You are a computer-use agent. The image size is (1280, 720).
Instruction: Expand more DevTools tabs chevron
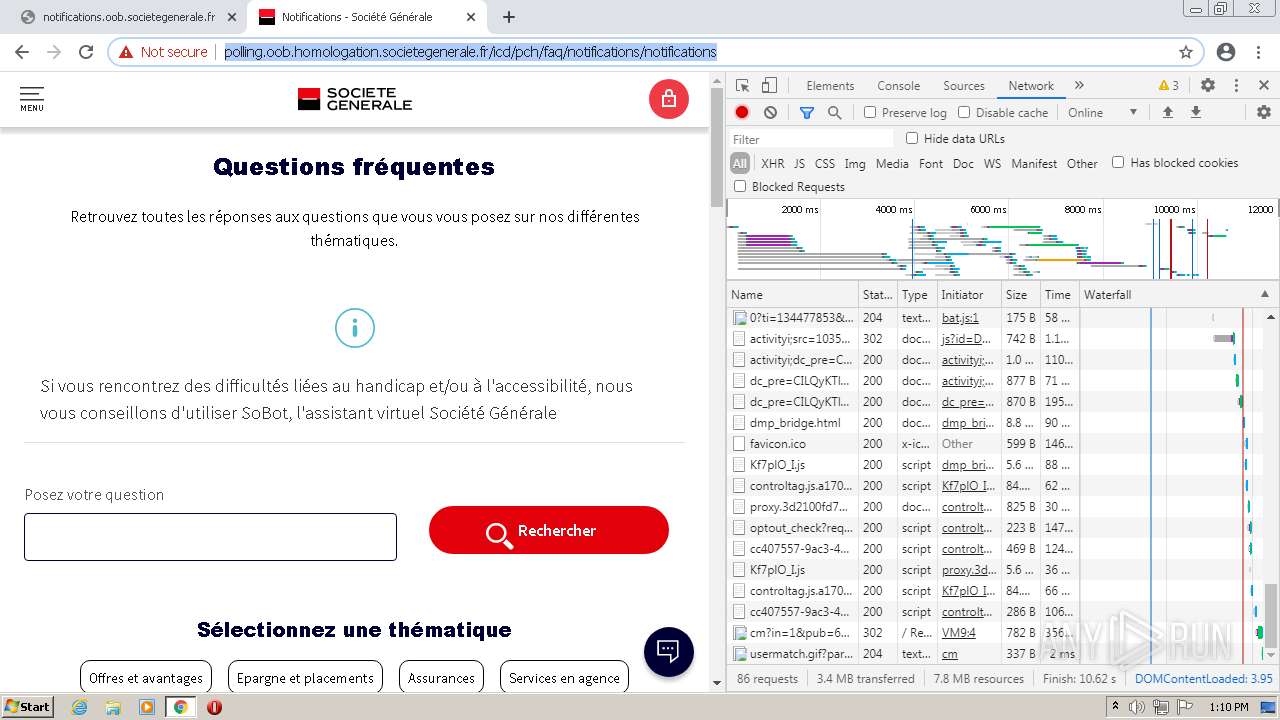click(x=1079, y=86)
